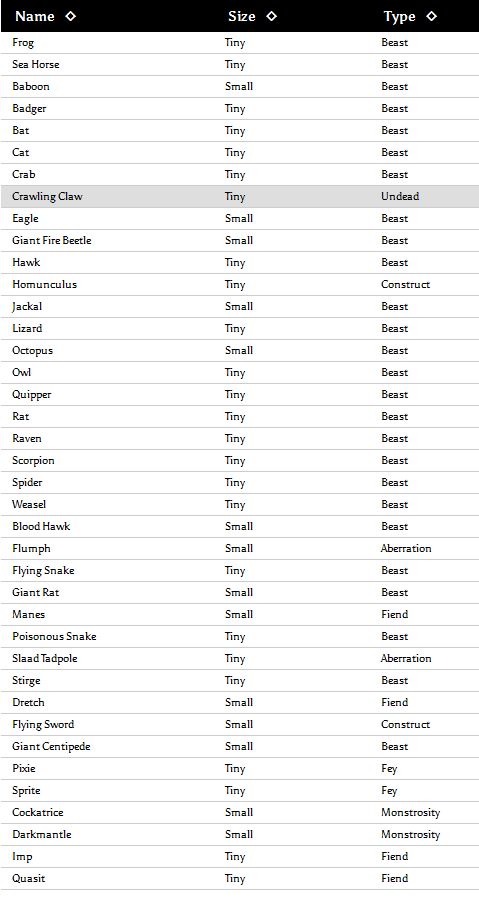This screenshot has height=898, width=479.
Task: Select the highlighted Crawling Claw row
Action: pyautogui.click(x=240, y=196)
